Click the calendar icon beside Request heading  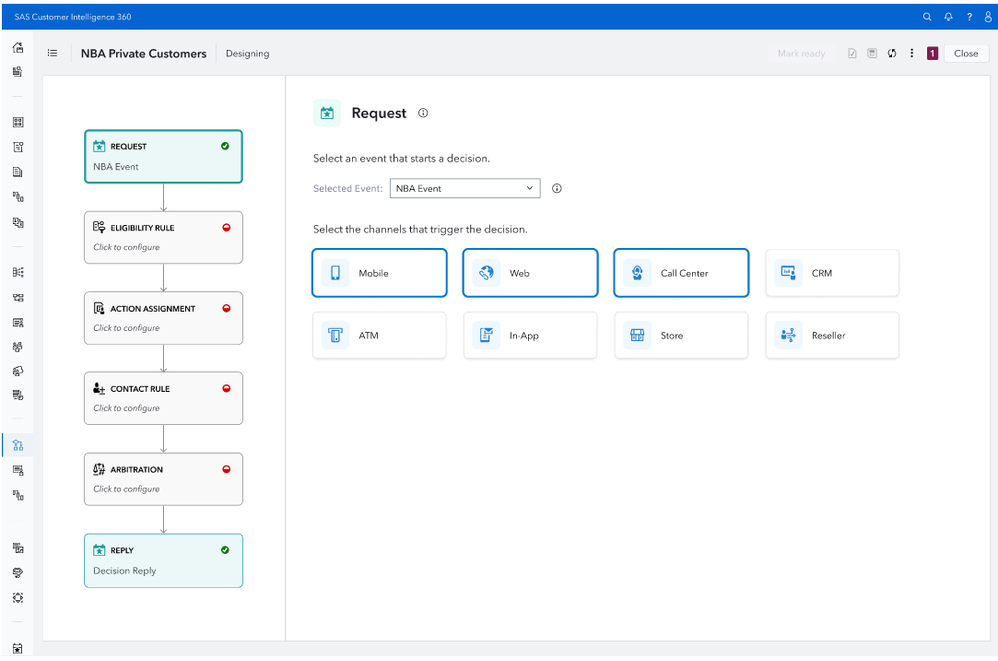click(x=327, y=113)
